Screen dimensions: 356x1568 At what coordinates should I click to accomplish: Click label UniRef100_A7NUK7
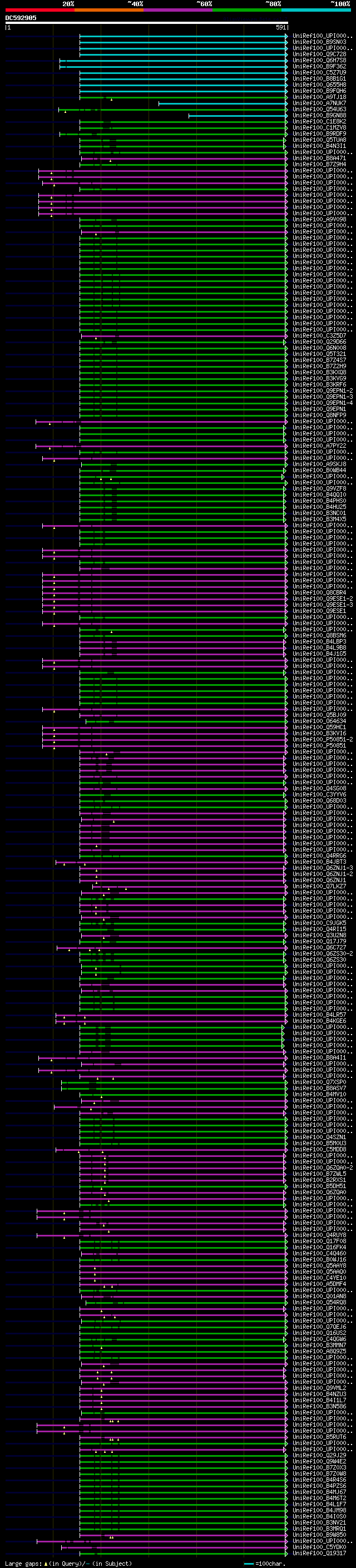319,103
